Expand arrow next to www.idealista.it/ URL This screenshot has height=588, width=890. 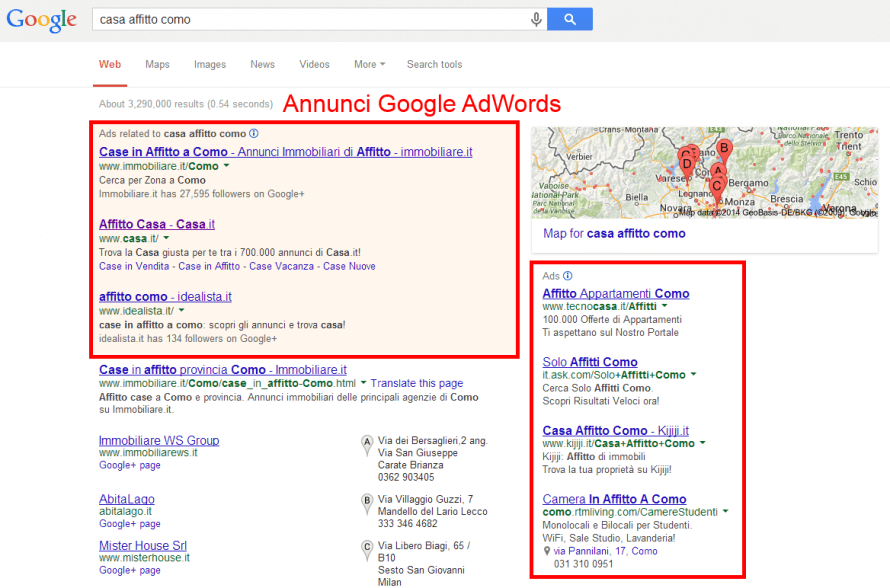click(182, 310)
